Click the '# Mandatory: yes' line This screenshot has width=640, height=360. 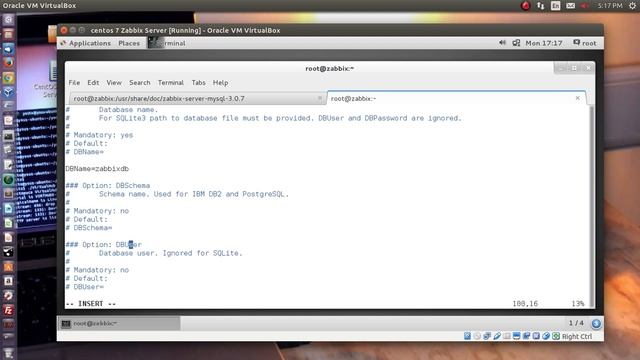pos(99,135)
